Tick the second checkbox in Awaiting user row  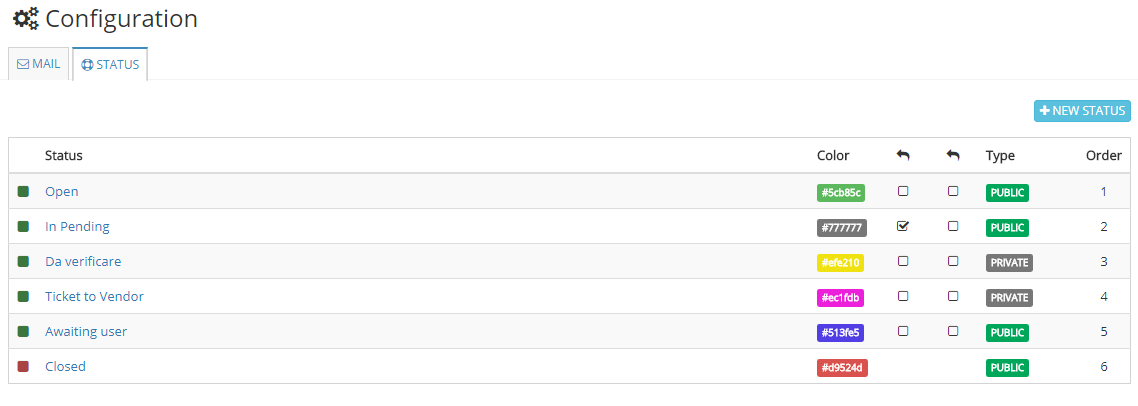[953, 330]
